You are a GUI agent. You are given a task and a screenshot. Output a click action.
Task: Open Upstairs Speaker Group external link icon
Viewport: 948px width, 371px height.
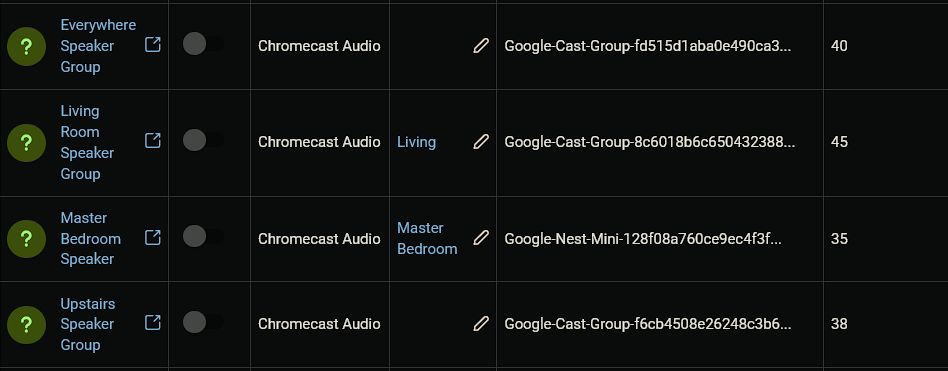point(153,323)
